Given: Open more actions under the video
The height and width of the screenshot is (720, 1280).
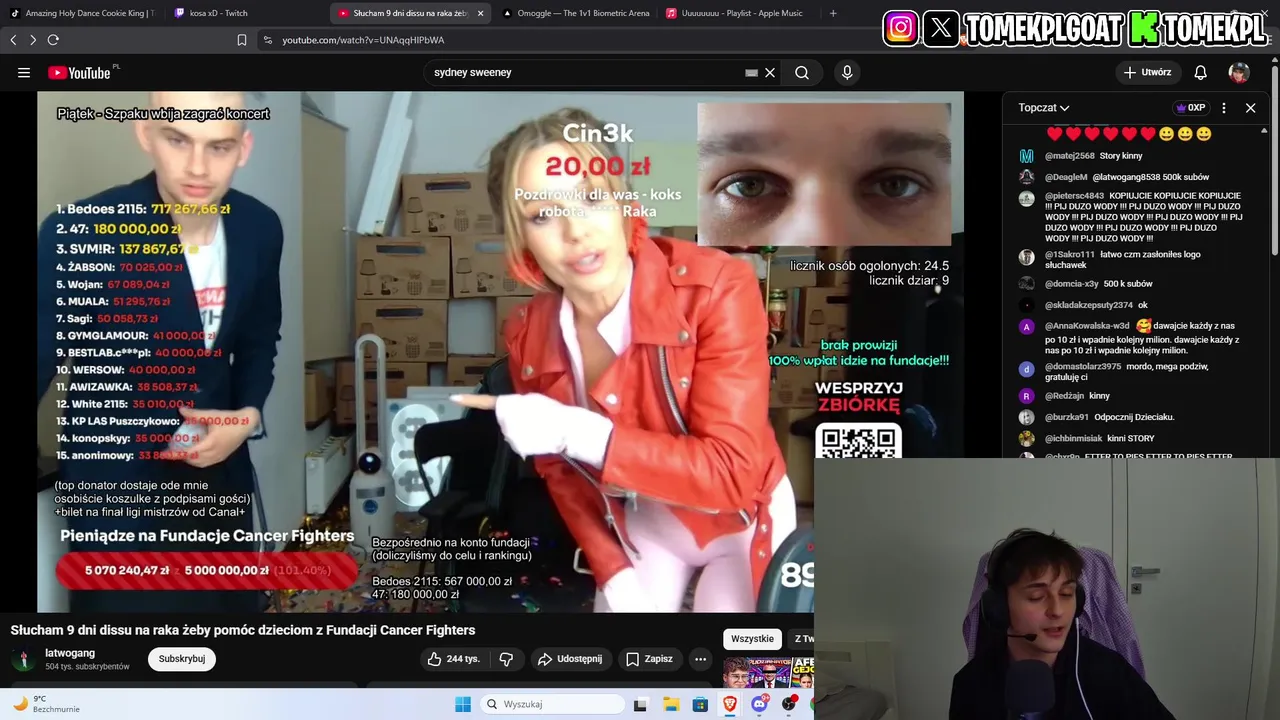Looking at the screenshot, I should (x=700, y=659).
